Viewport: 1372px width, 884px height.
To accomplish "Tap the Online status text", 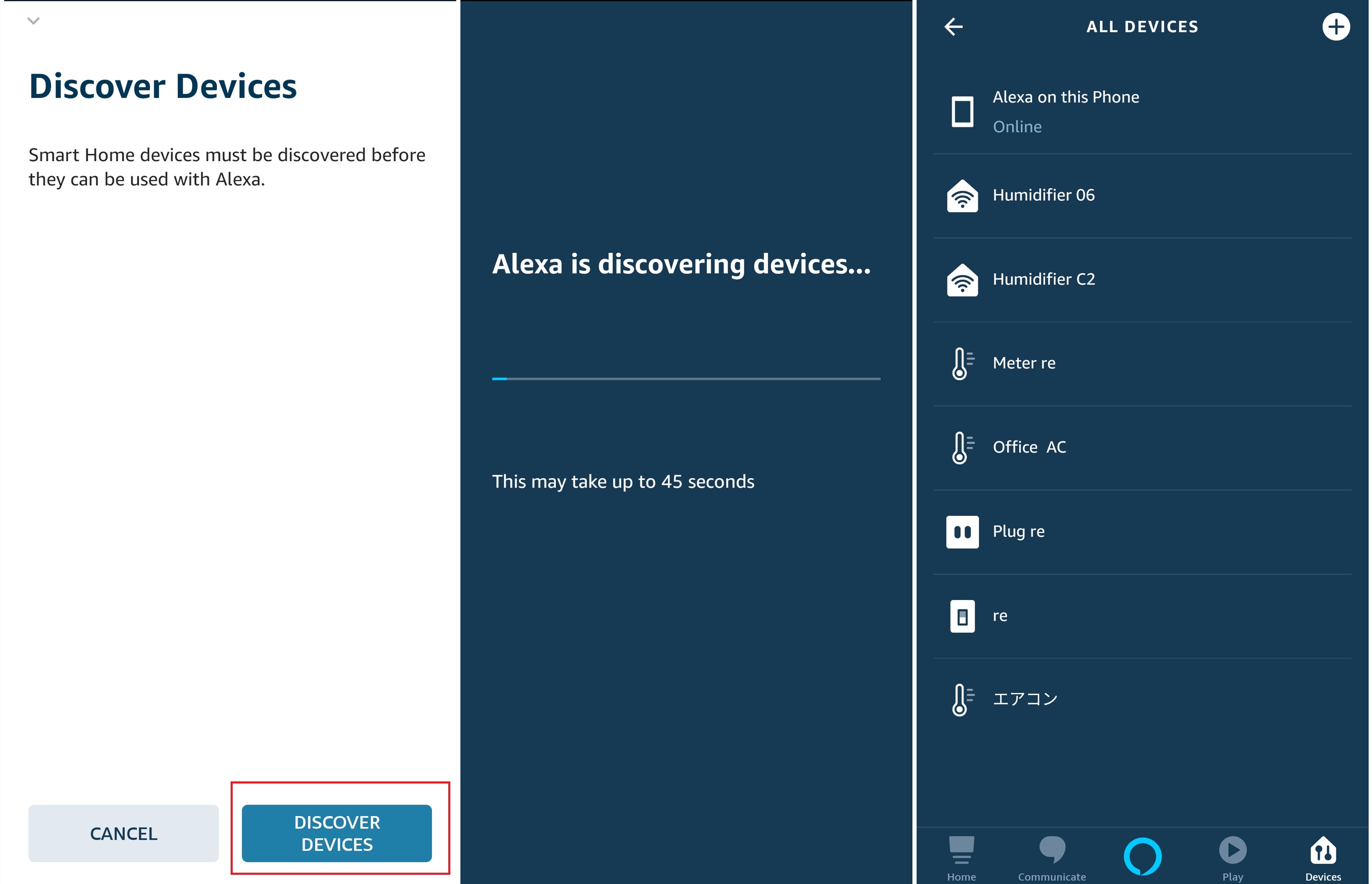I will (x=1017, y=127).
